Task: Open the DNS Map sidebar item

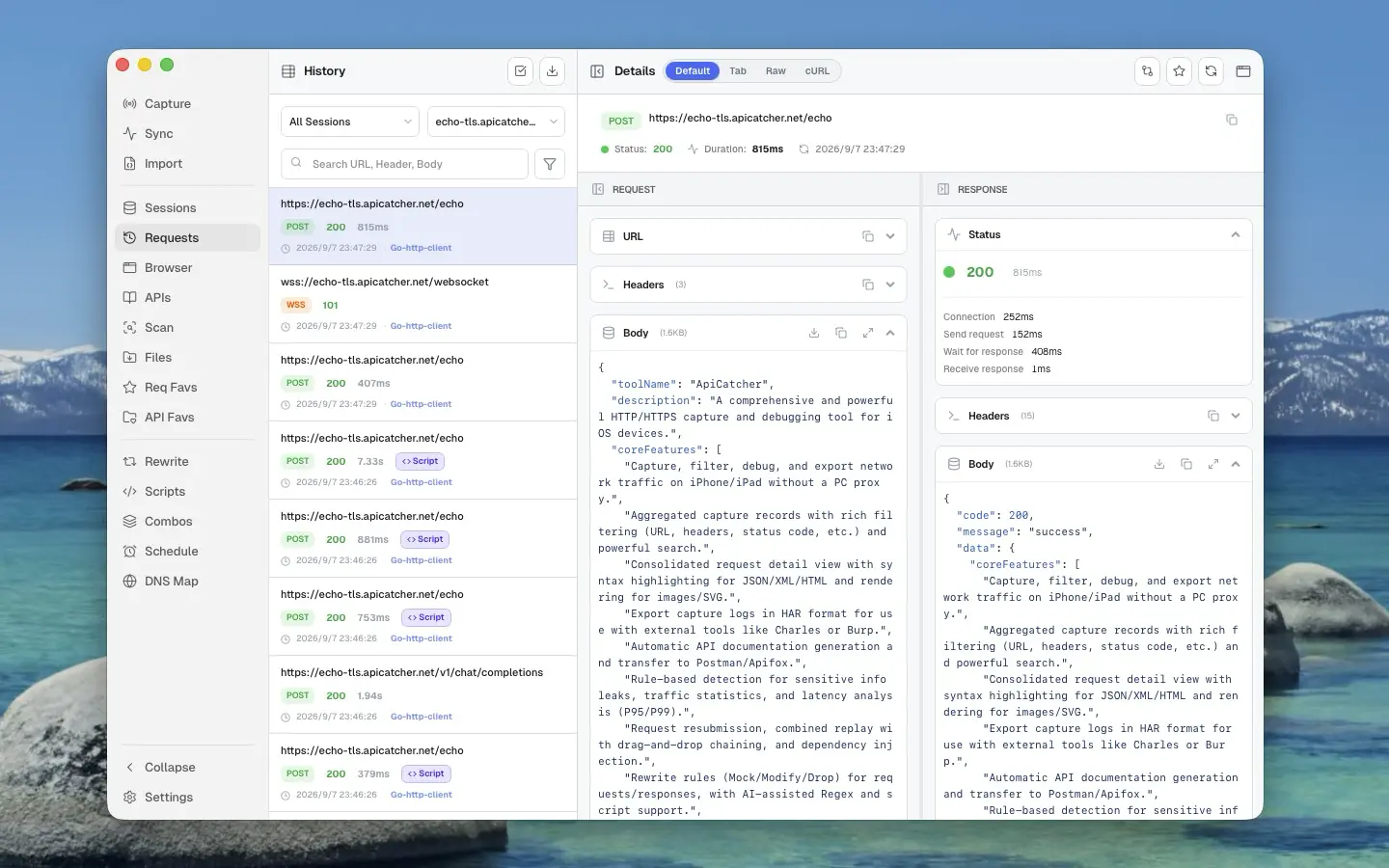Action: point(187,582)
